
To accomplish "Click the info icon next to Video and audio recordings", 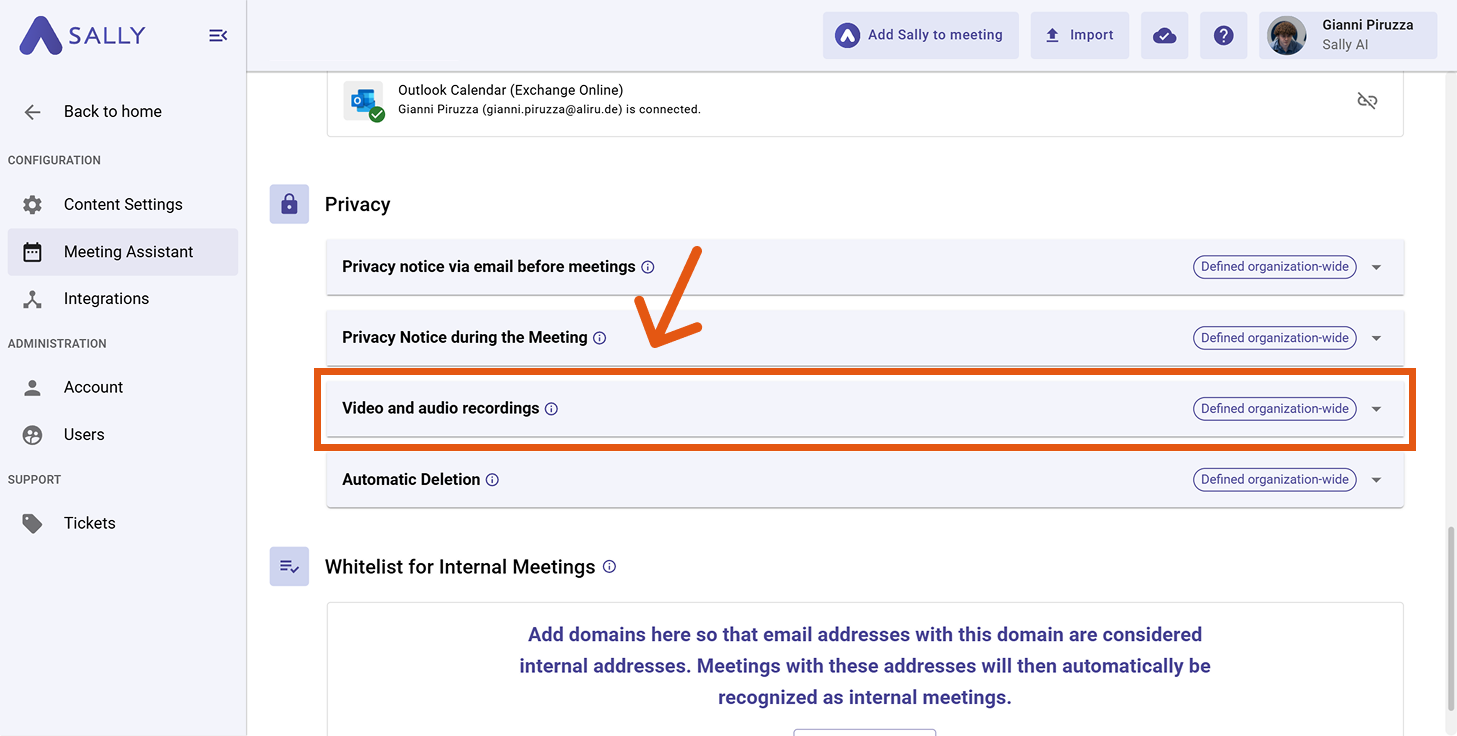I will coord(552,408).
